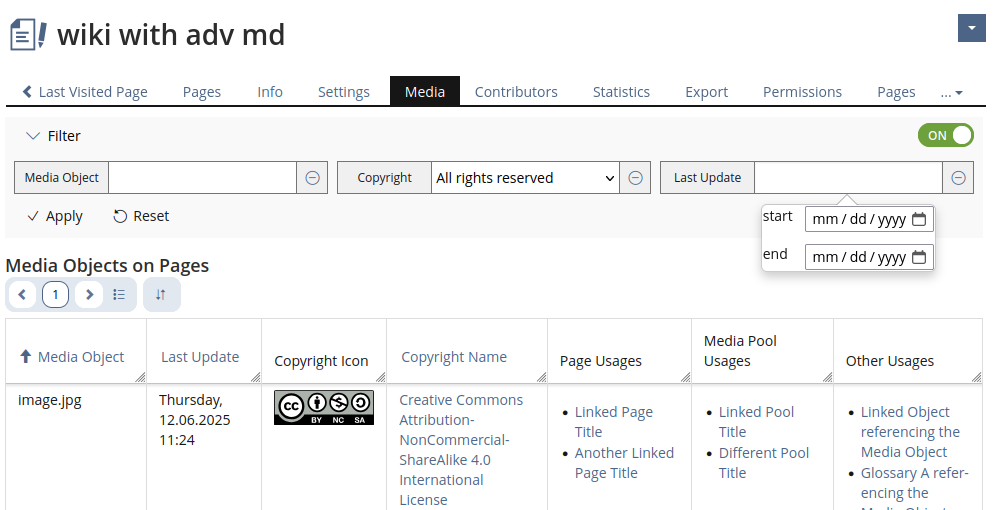Open the rows-per-page list icon
The image size is (996, 510).
pos(119,295)
